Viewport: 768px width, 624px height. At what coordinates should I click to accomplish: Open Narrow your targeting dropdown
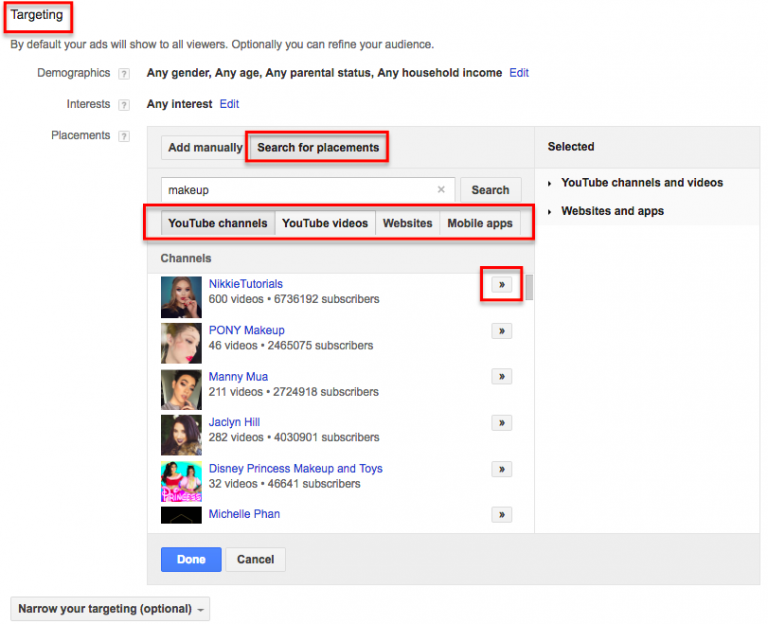click(110, 609)
